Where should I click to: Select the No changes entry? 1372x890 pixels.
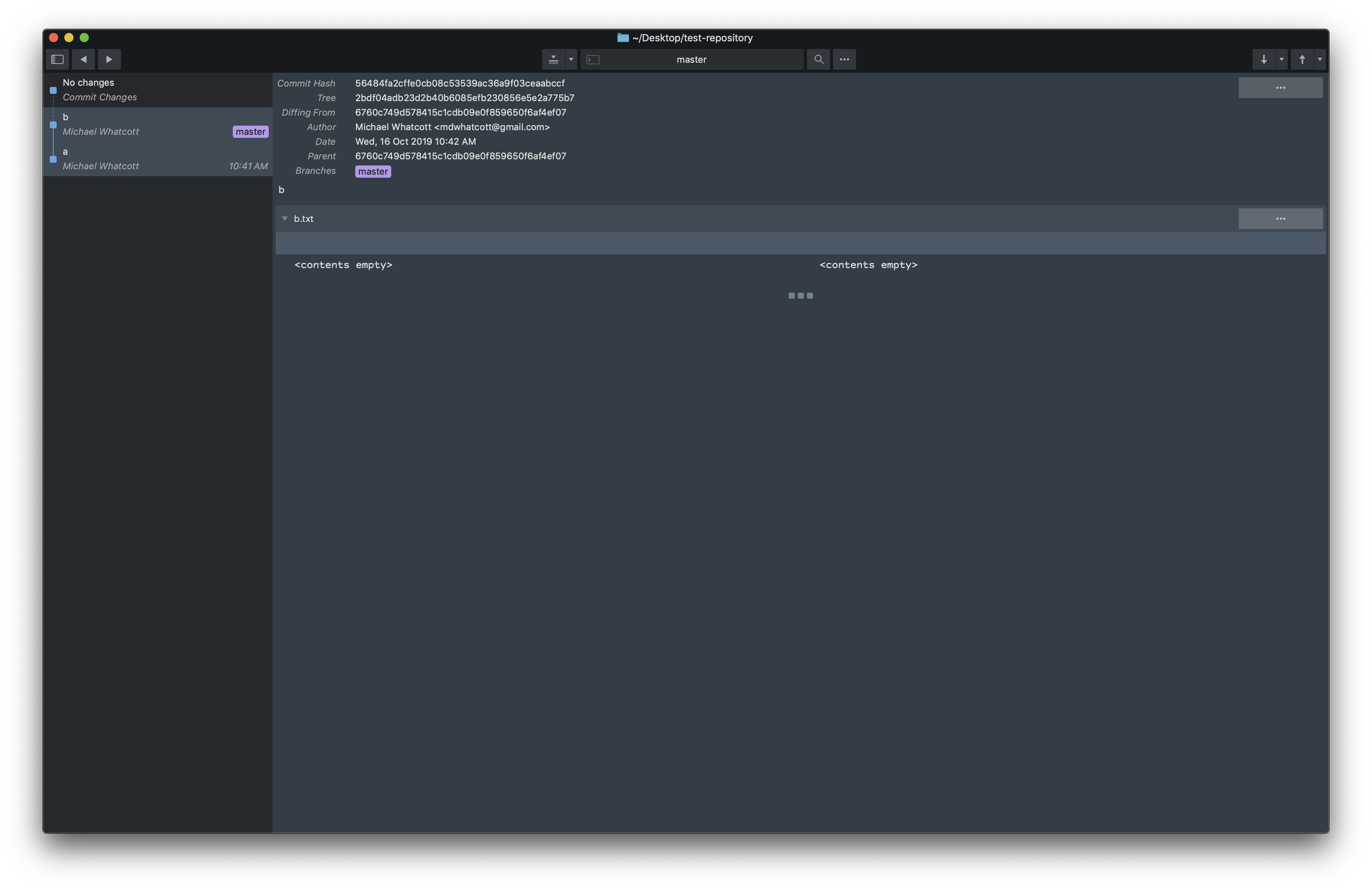pos(157,90)
